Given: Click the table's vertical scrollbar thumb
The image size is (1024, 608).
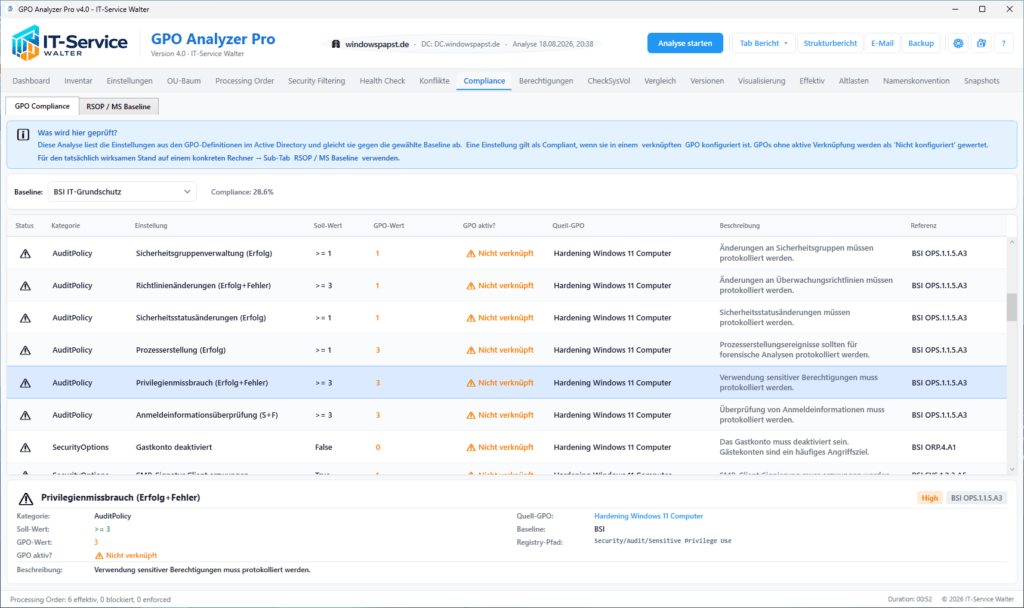Looking at the screenshot, I should 1012,307.
